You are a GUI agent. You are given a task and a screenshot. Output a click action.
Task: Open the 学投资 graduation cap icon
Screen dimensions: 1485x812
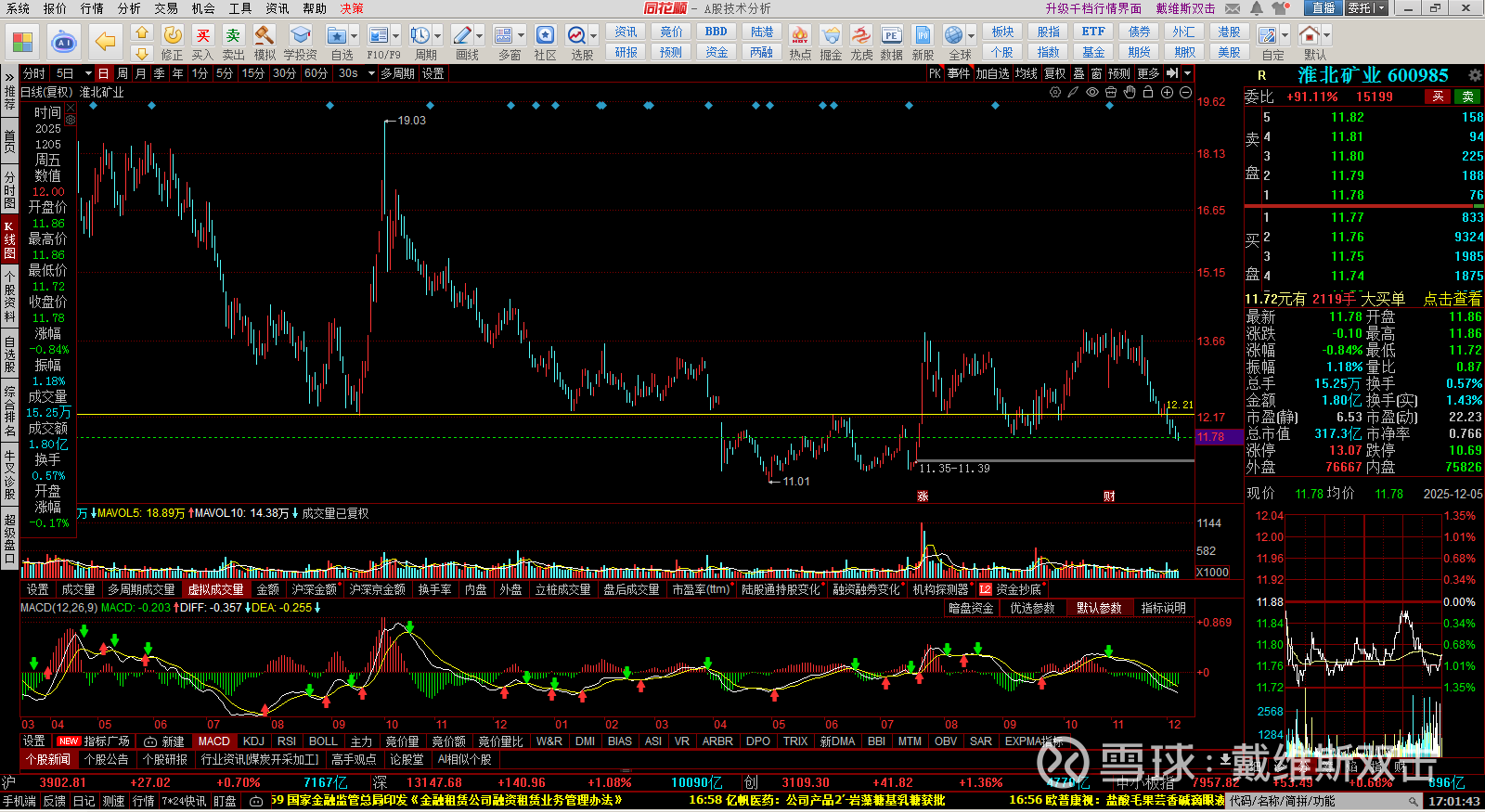[300, 35]
